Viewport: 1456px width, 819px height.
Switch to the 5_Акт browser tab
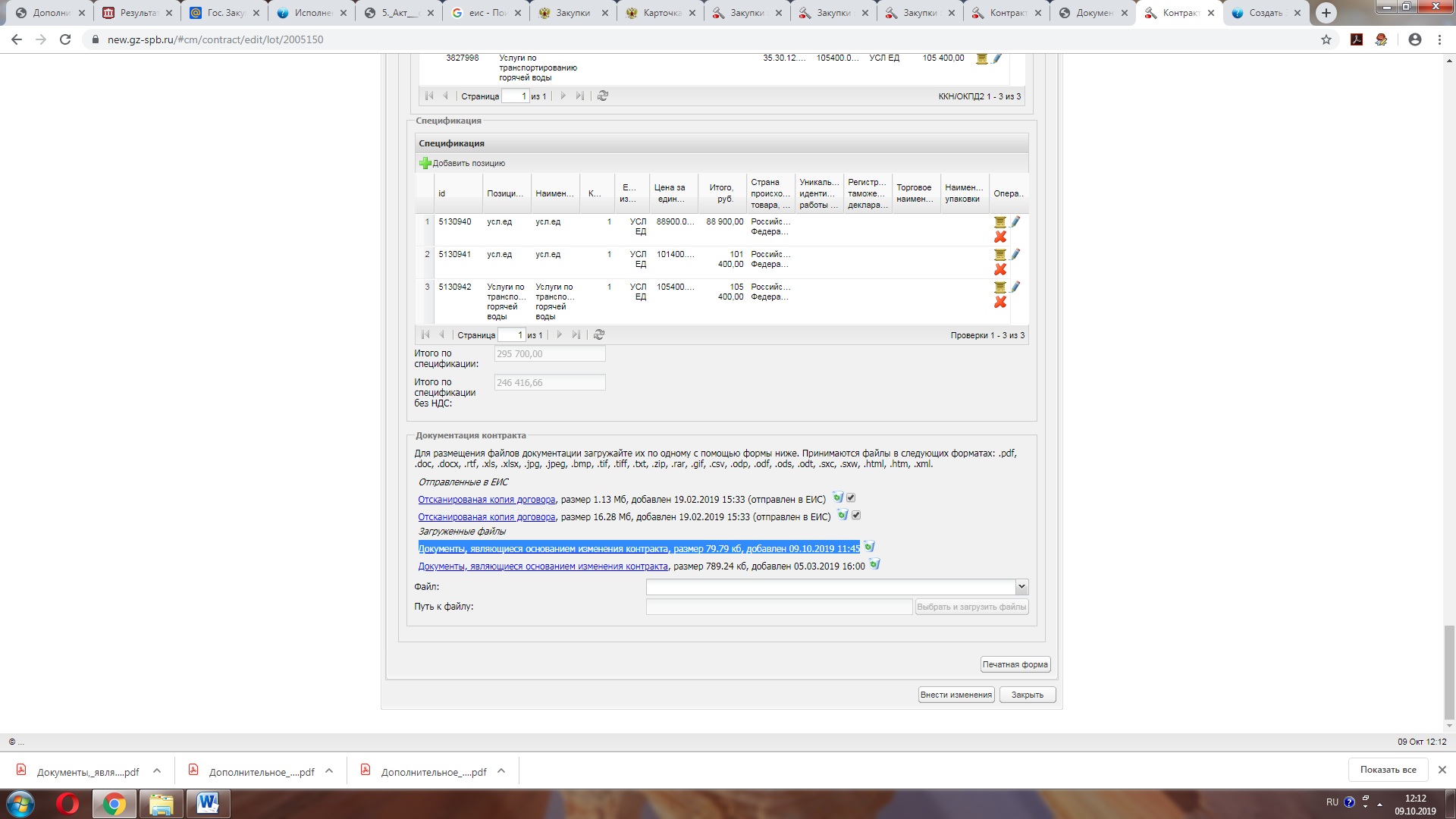coord(399,13)
